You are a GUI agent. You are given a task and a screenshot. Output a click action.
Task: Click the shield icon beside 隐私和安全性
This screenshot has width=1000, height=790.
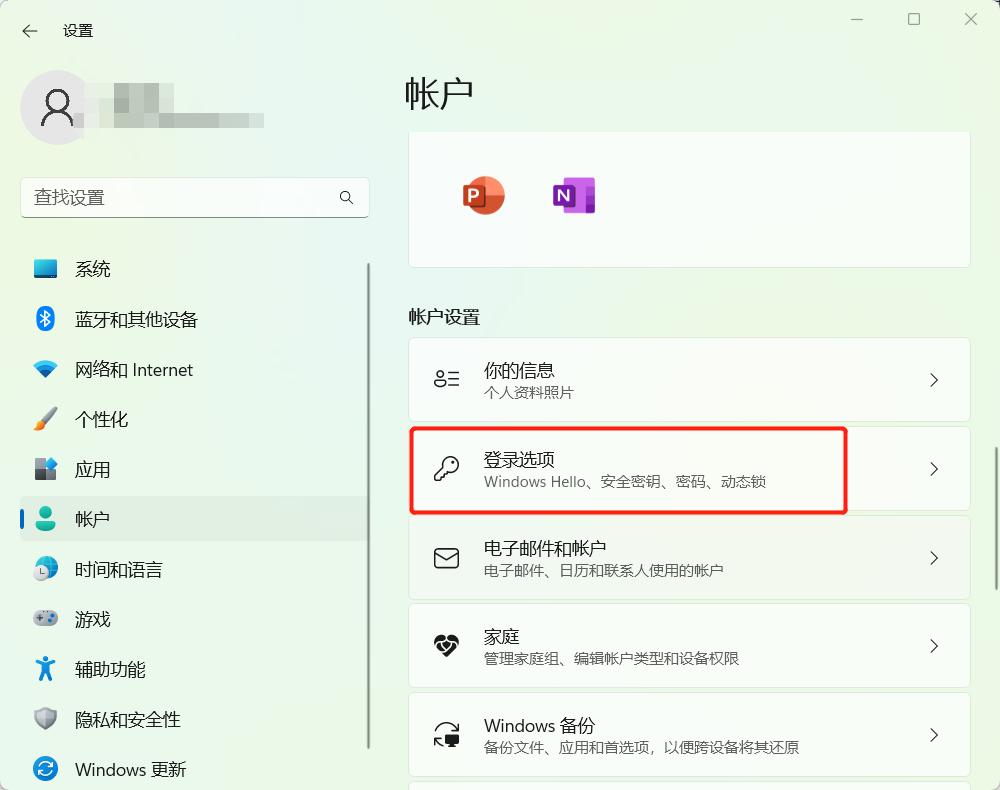tap(46, 719)
